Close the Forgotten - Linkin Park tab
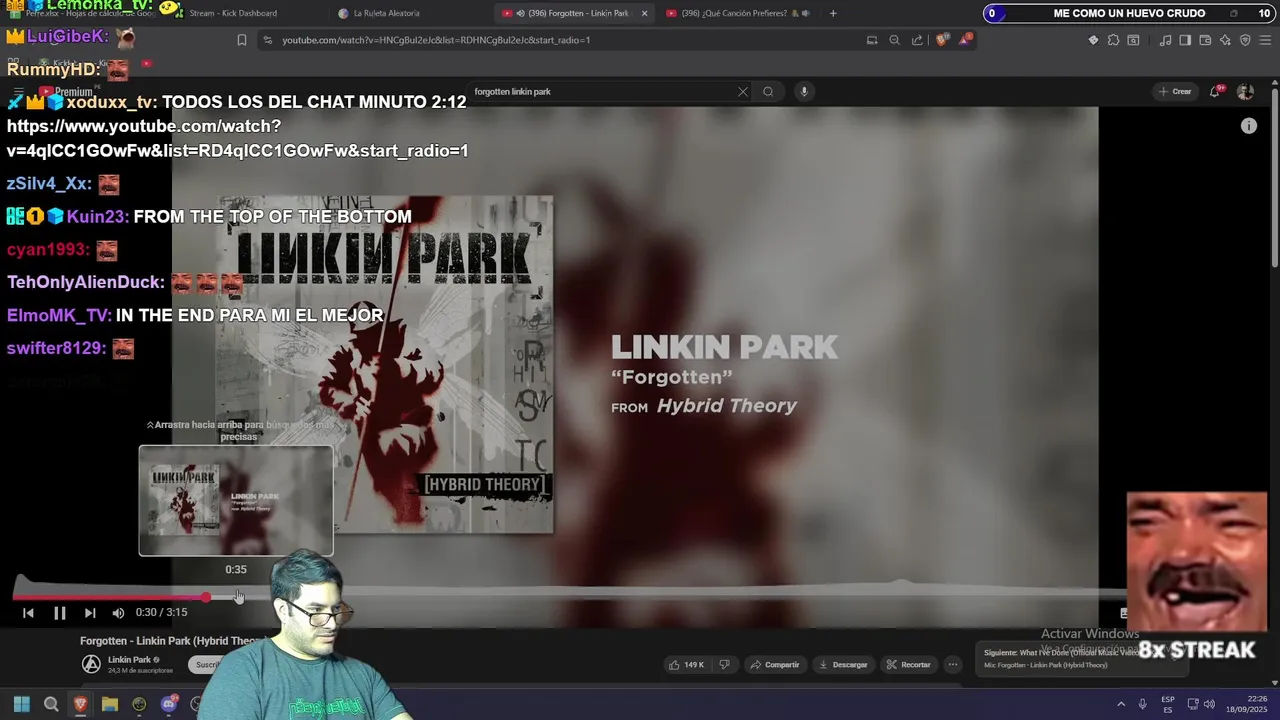Viewport: 1280px width, 720px height. click(644, 13)
